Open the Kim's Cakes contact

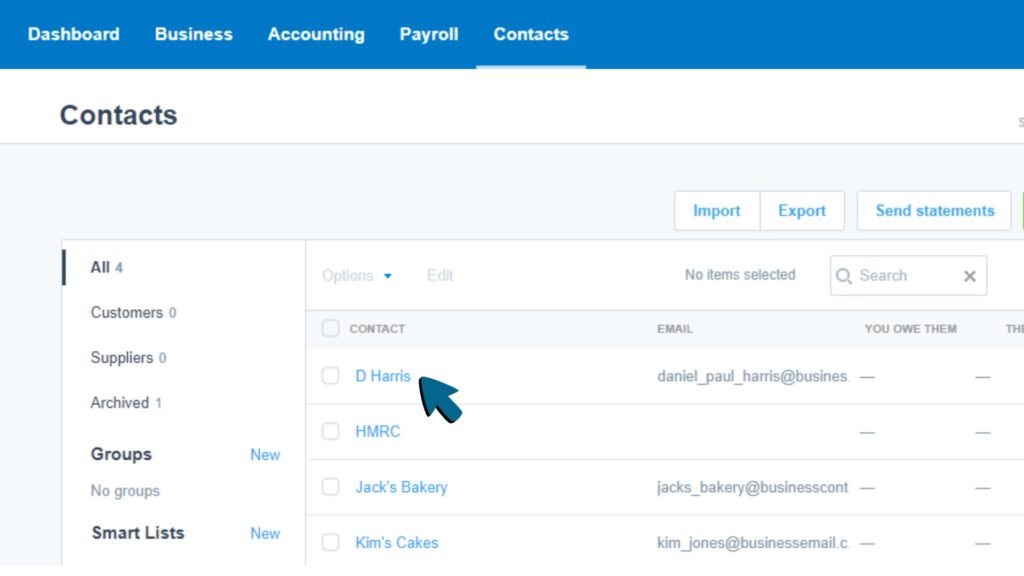(396, 543)
